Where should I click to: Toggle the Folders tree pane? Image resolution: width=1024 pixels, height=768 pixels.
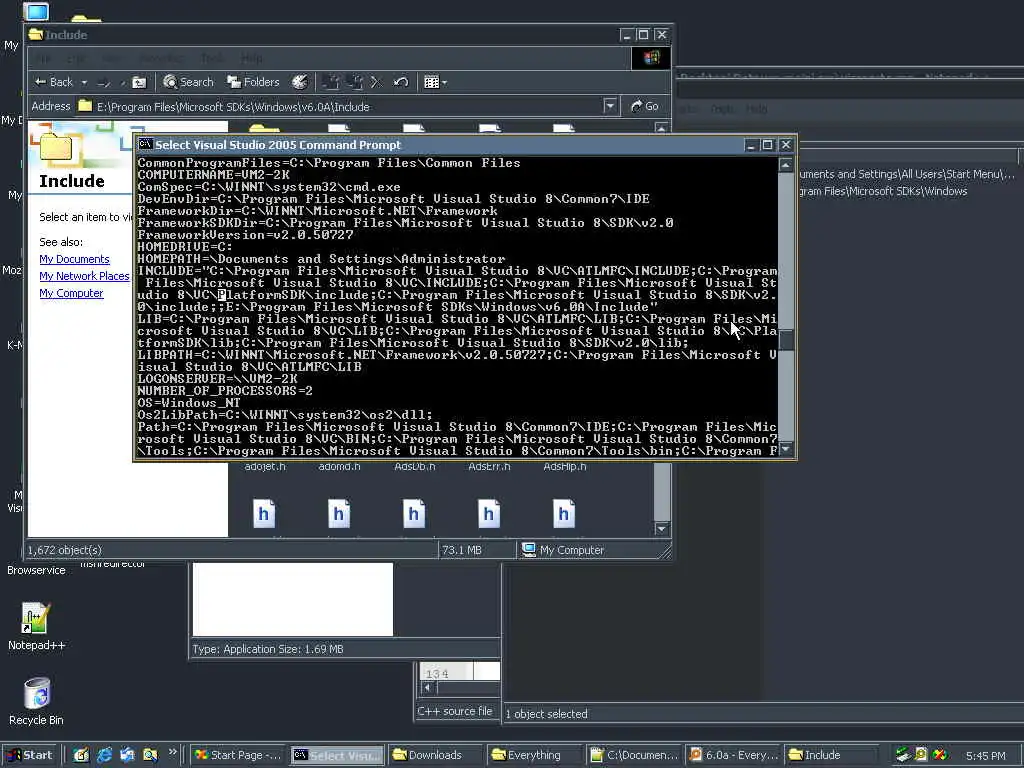pos(253,82)
